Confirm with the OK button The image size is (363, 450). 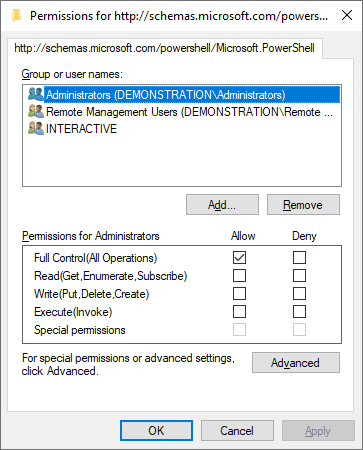click(x=156, y=431)
